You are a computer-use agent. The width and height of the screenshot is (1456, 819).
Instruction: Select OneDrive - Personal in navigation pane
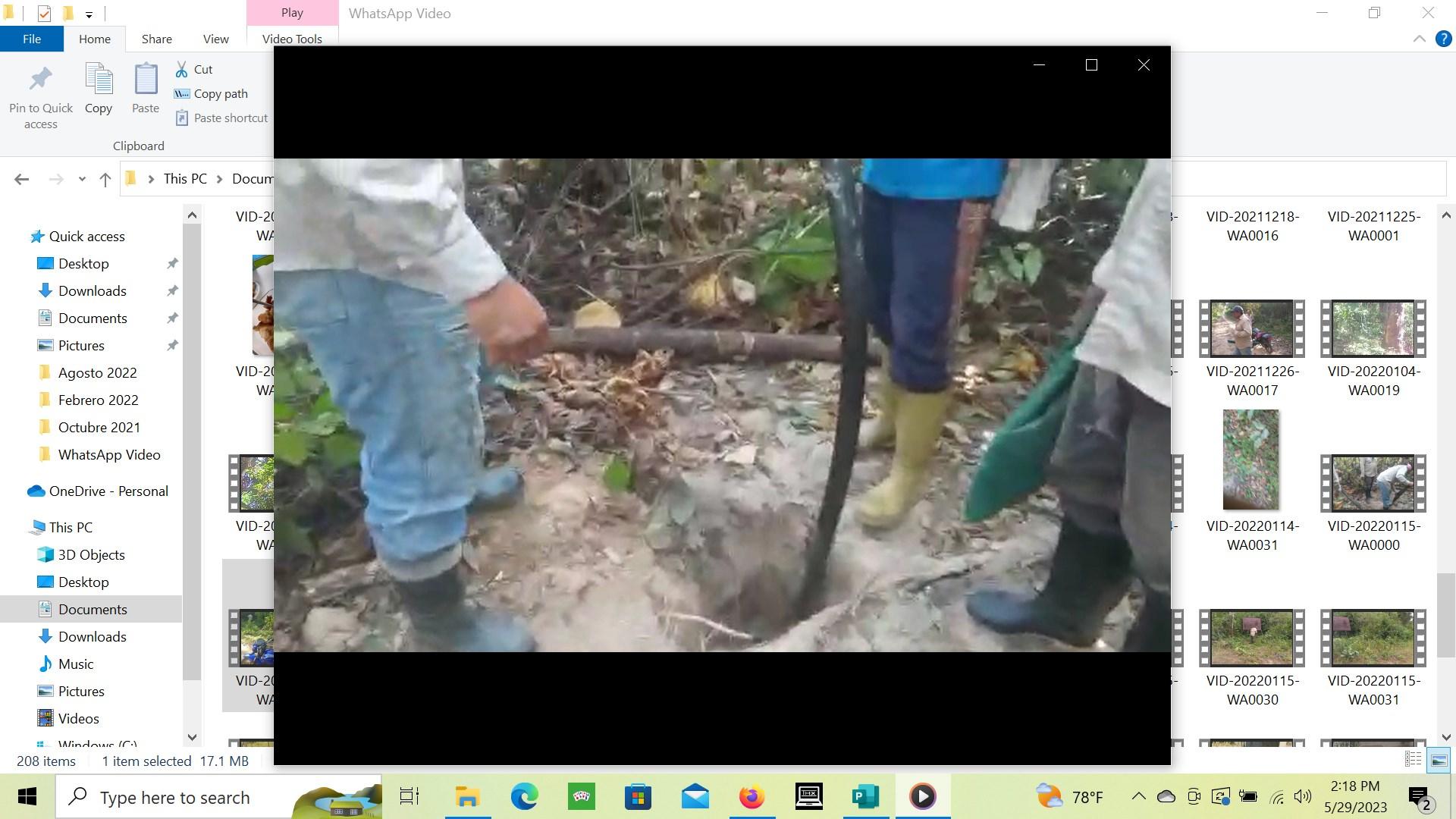click(x=108, y=491)
